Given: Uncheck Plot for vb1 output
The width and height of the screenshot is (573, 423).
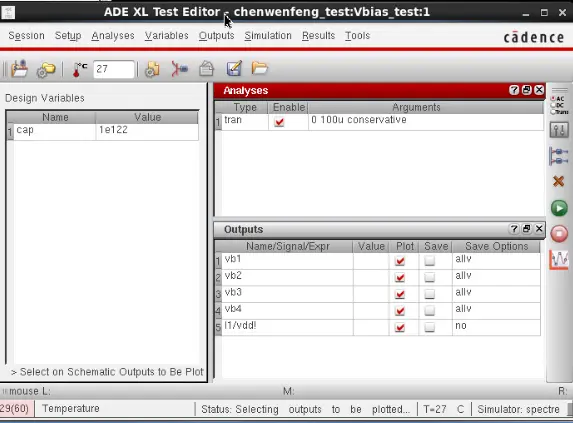Looking at the screenshot, I should pos(400,260).
